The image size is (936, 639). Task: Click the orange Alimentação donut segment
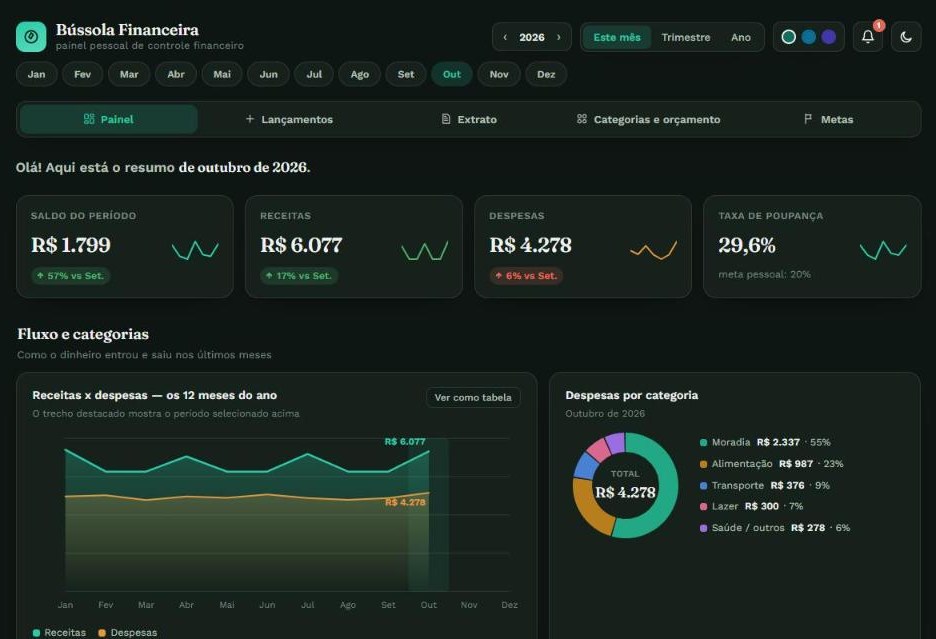(x=588, y=510)
